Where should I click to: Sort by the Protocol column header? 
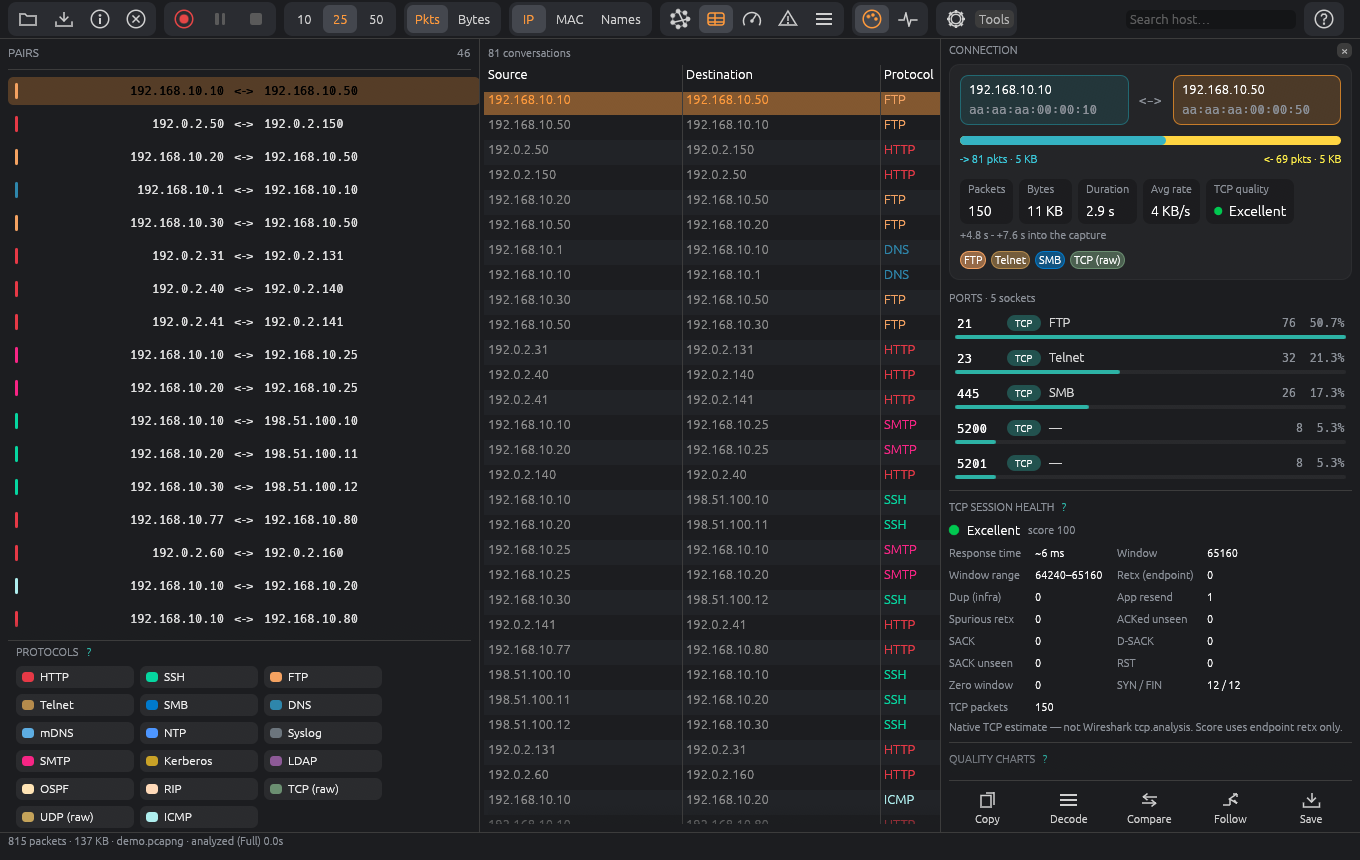[908, 74]
